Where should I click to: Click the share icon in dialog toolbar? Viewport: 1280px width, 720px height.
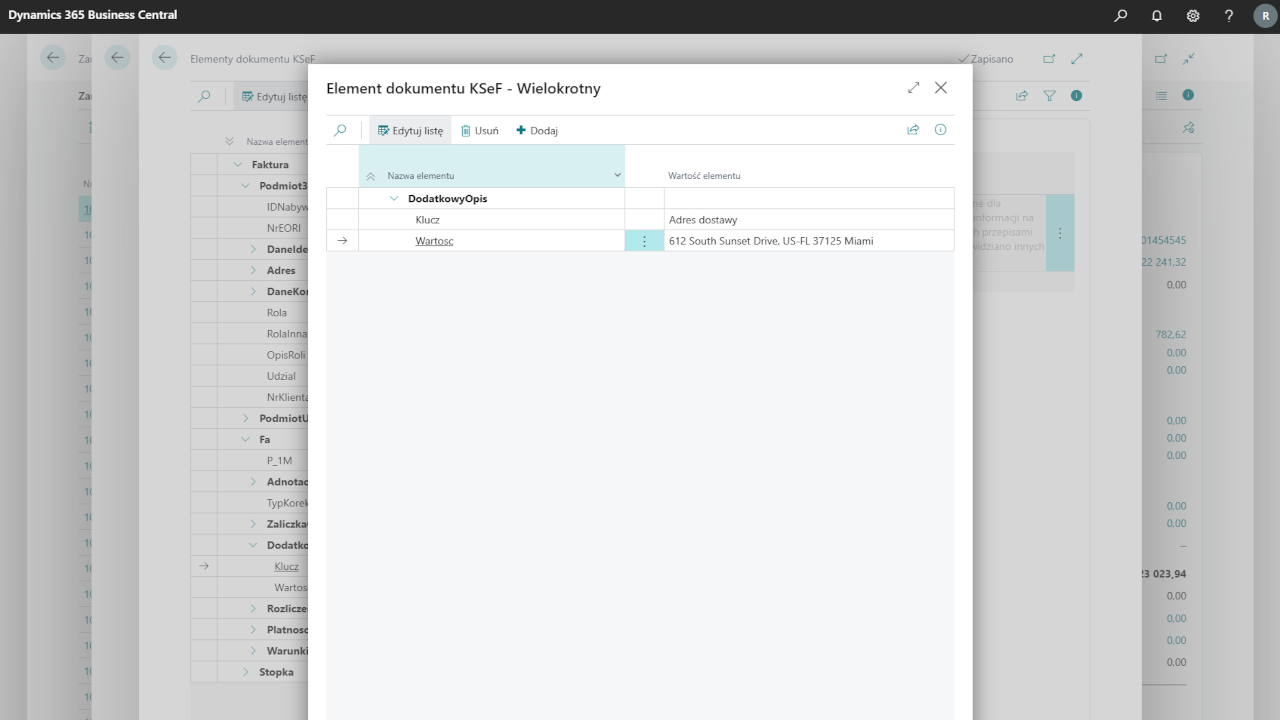tap(913, 130)
